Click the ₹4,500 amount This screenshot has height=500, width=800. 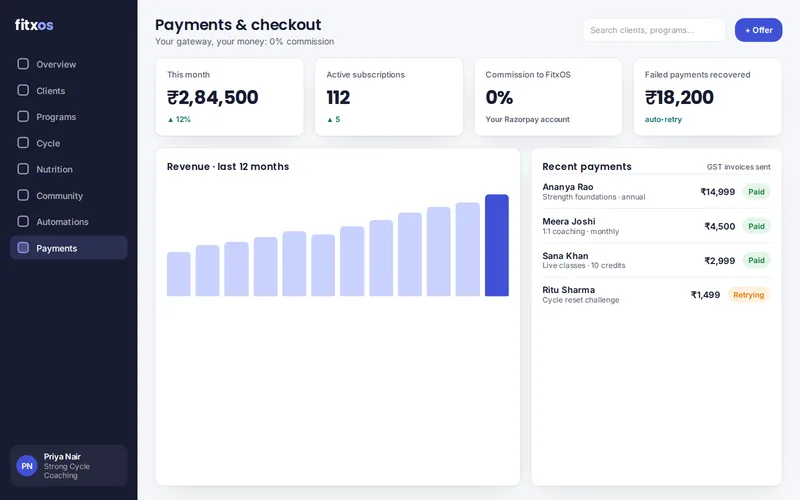(719, 226)
